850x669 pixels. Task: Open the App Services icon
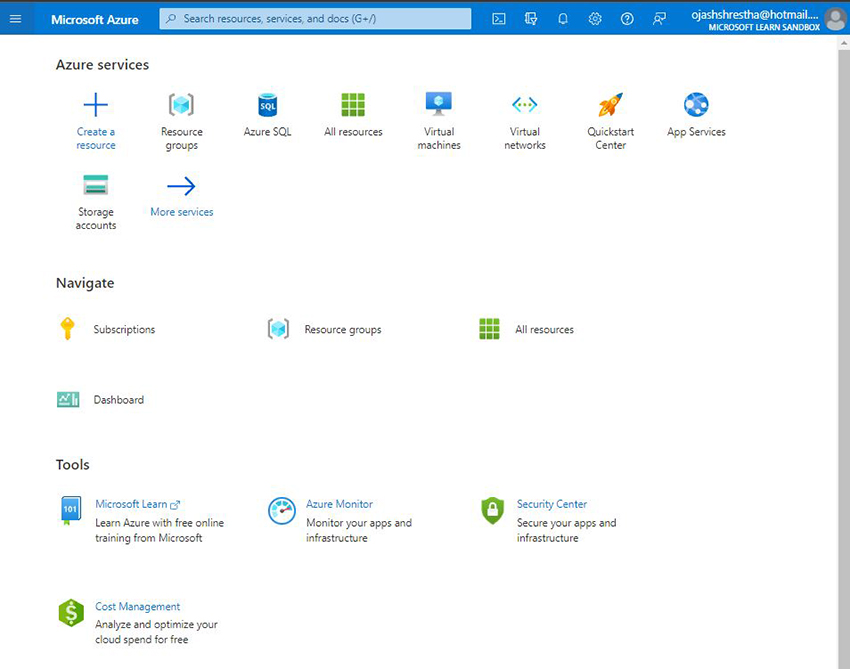click(696, 105)
